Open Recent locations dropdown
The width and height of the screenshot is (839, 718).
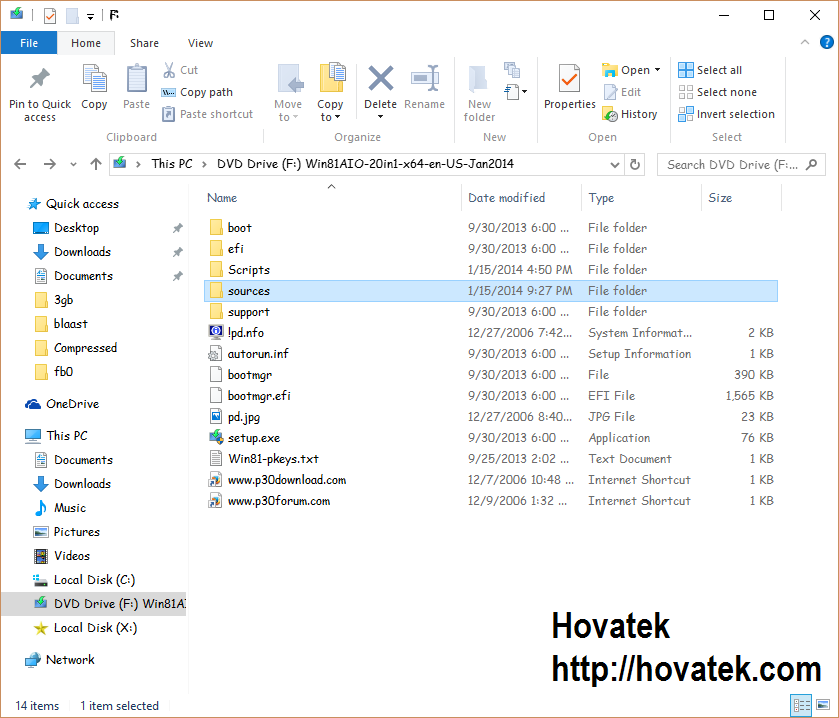tap(73, 164)
